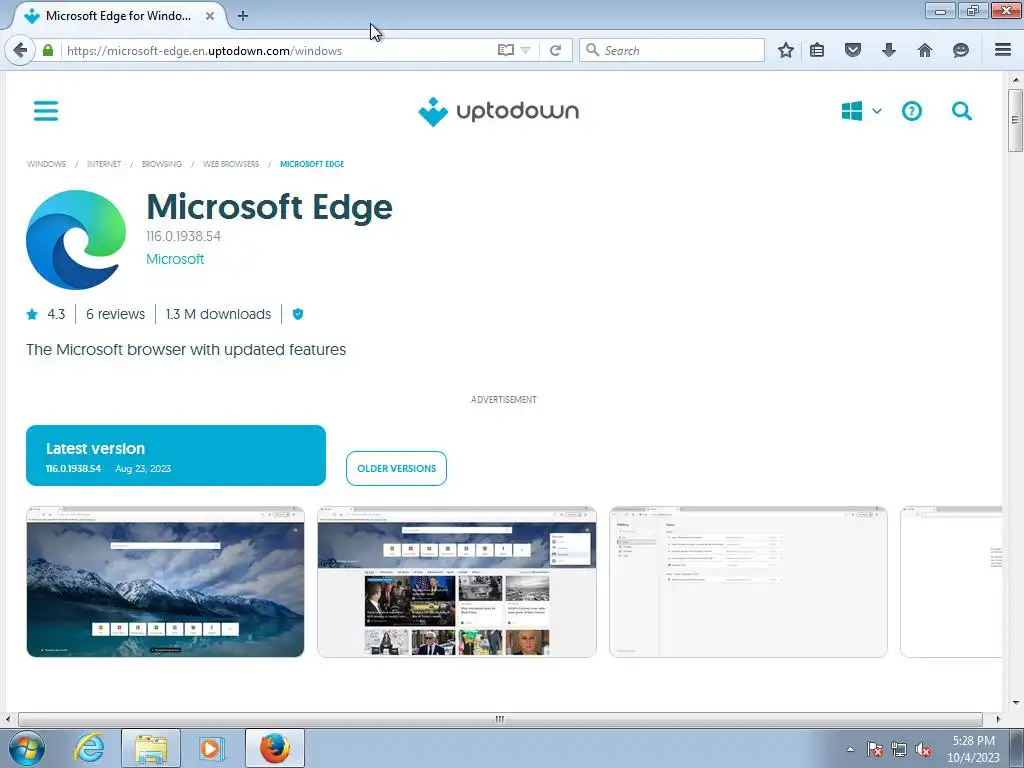Open Windows Media Player from taskbar
1024x768 pixels.
pyautogui.click(x=212, y=748)
